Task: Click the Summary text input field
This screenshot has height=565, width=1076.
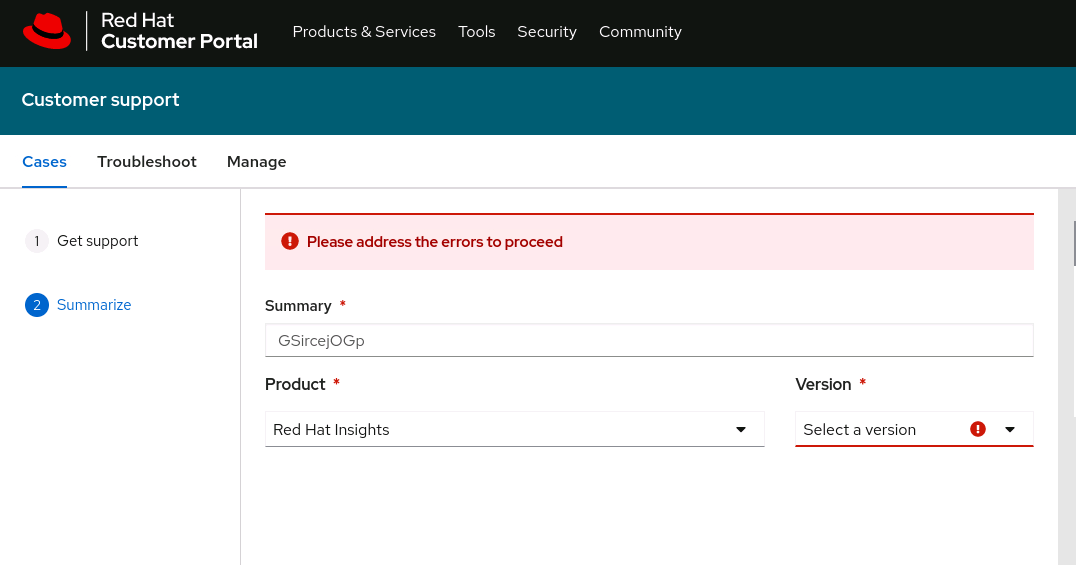Action: (x=649, y=340)
